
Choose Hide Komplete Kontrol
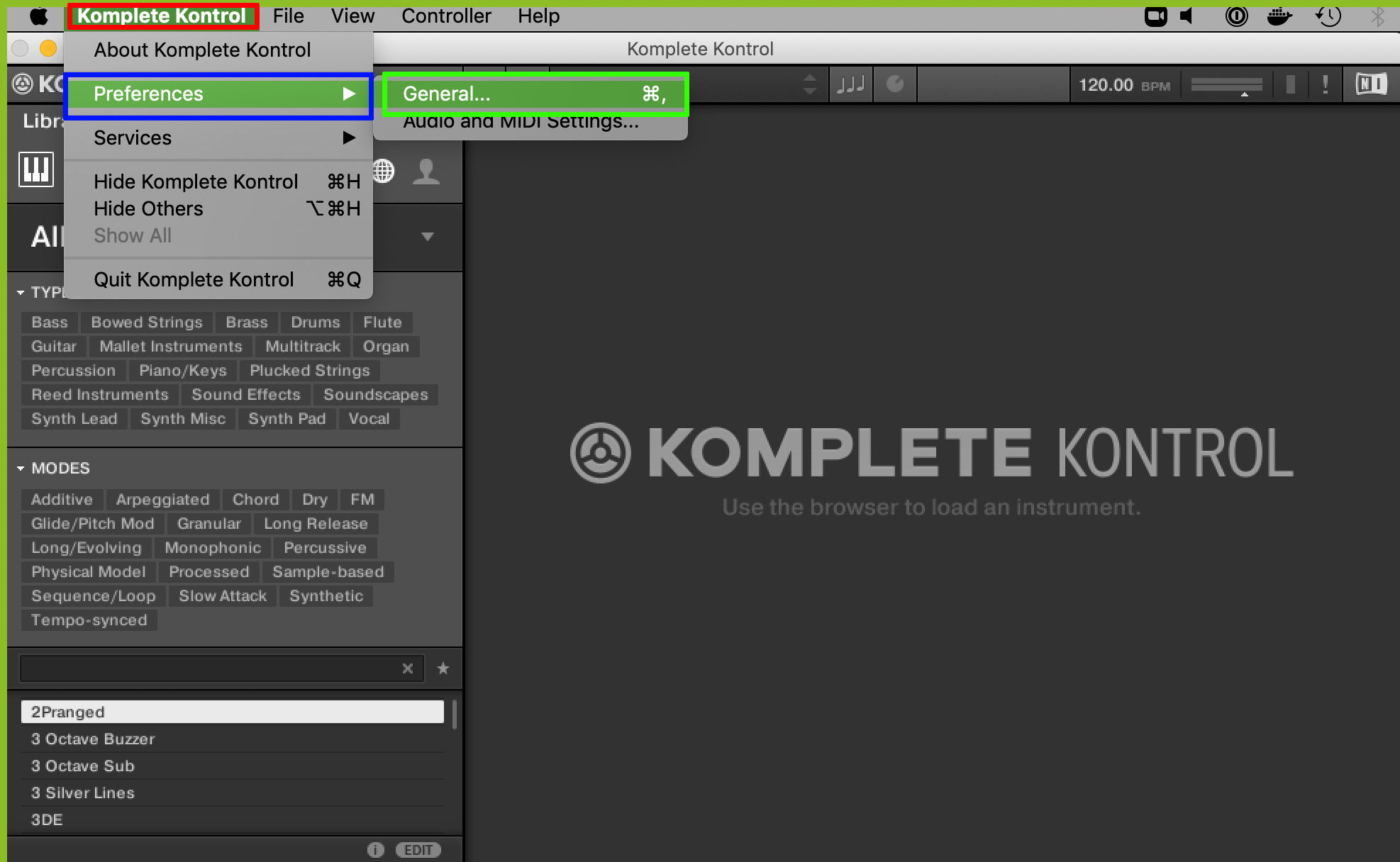coord(218,181)
